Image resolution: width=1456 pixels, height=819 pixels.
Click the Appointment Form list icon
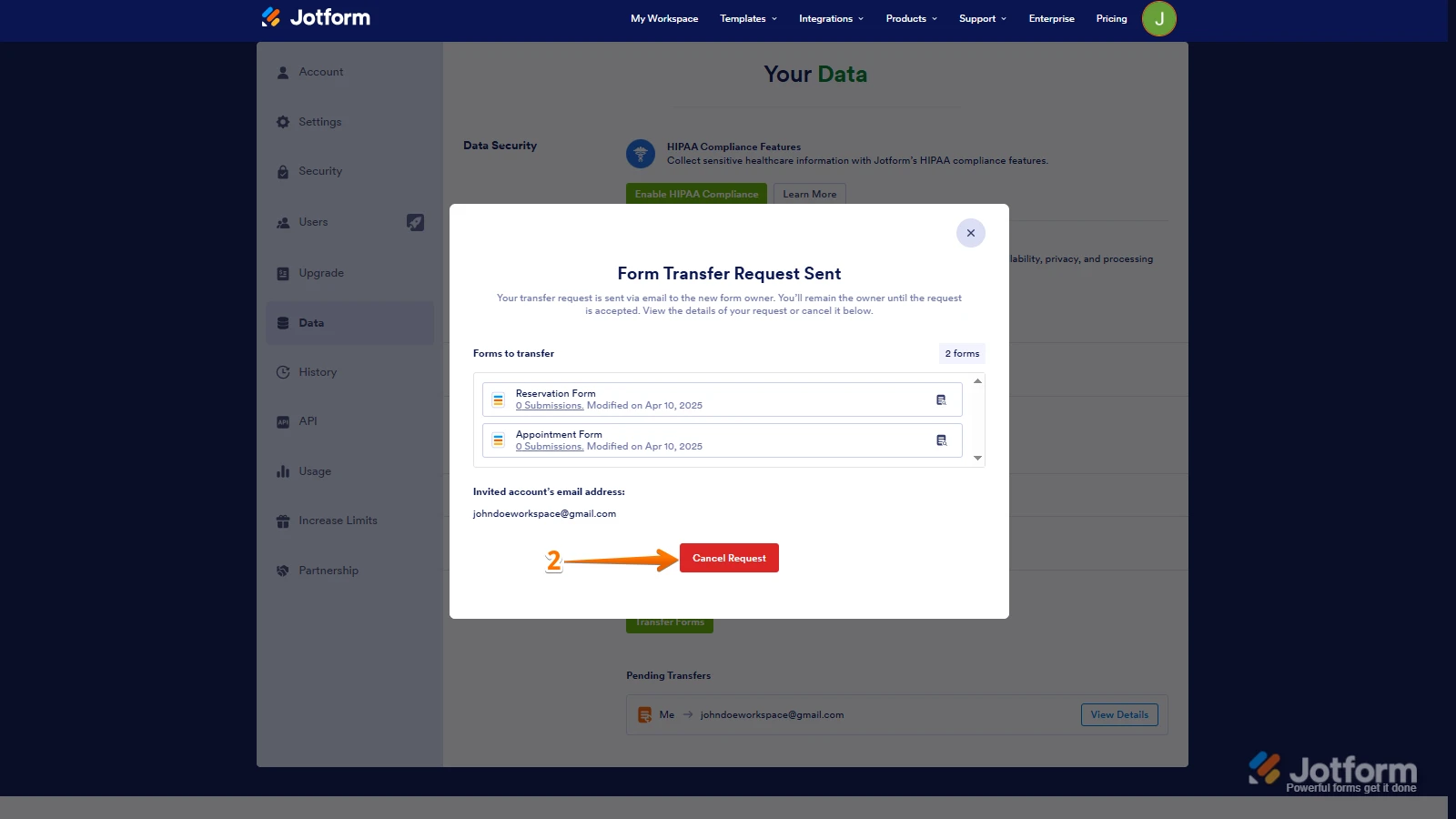coord(499,440)
